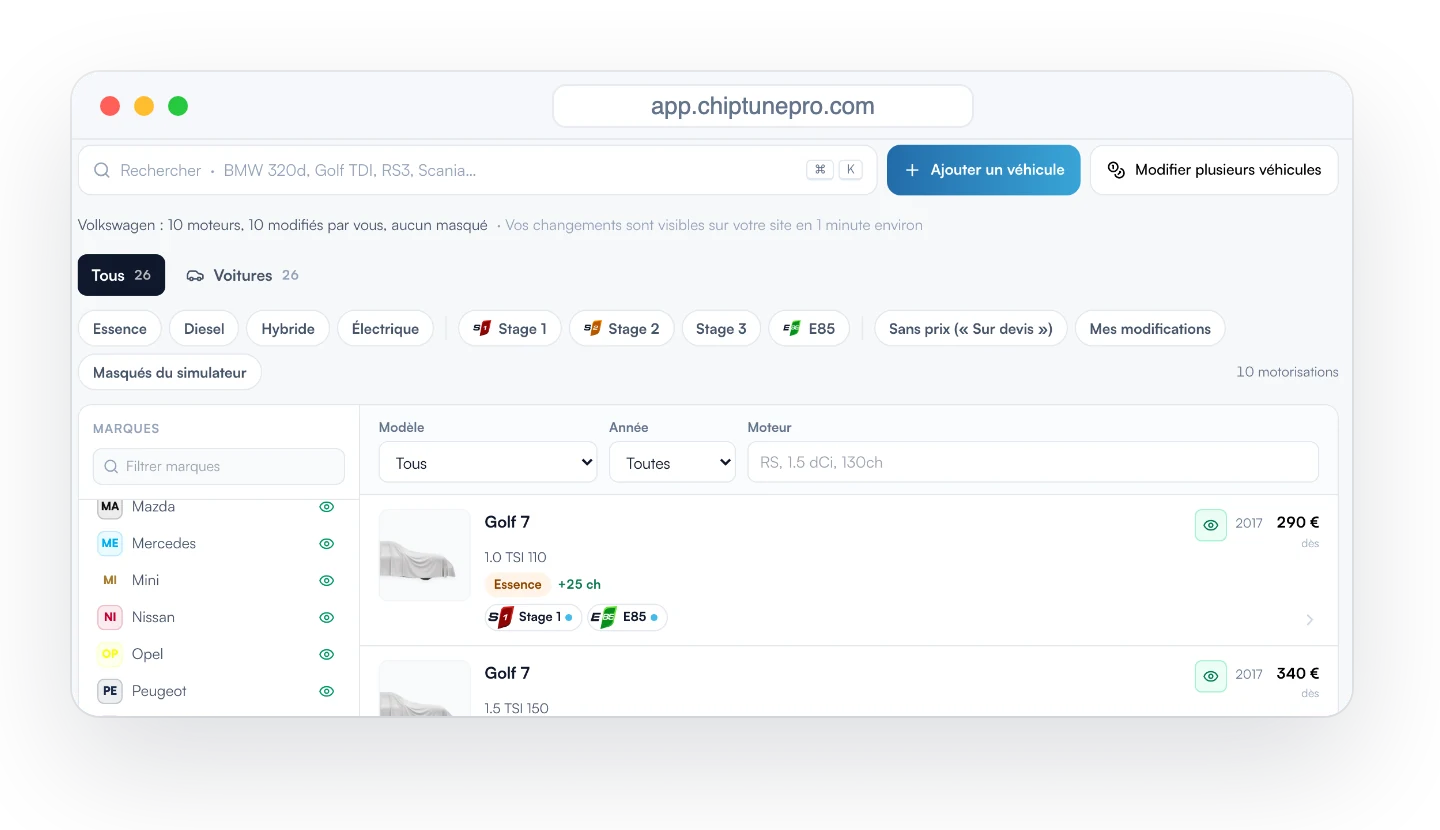Switch to the Voitures tab
Screen dimensions: 1440x830
click(x=242, y=275)
